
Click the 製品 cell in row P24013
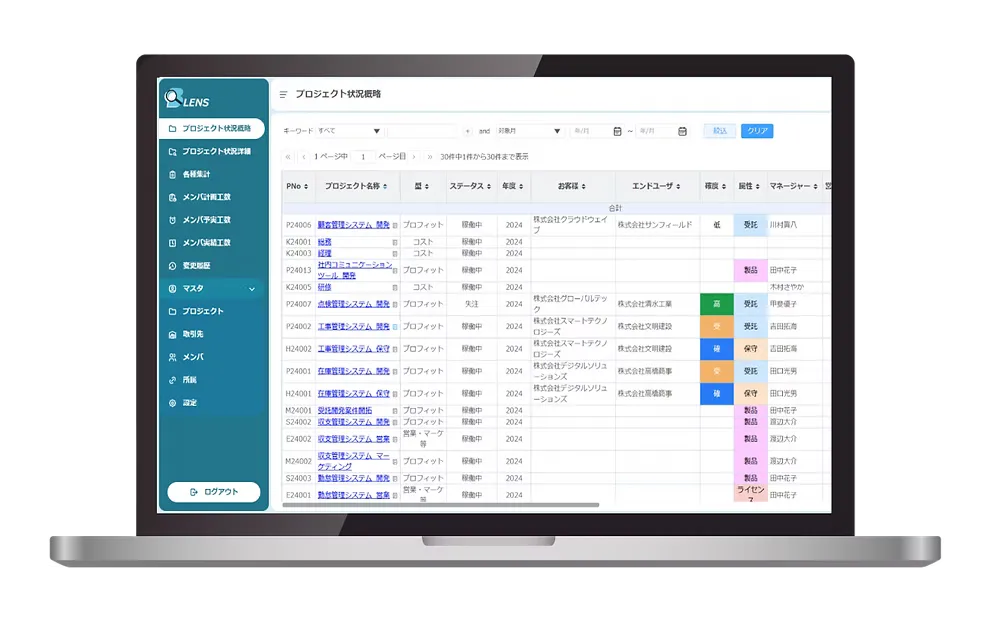click(750, 270)
